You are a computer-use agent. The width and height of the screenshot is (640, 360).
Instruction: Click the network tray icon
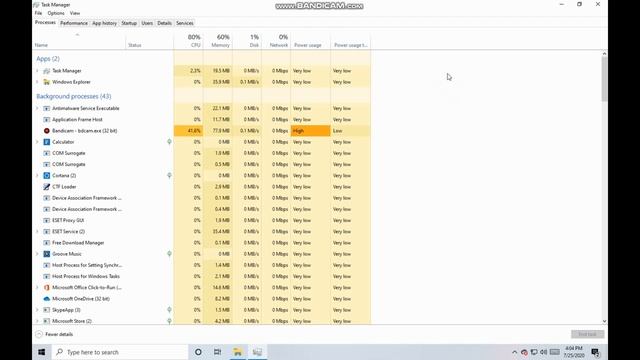[534, 352]
